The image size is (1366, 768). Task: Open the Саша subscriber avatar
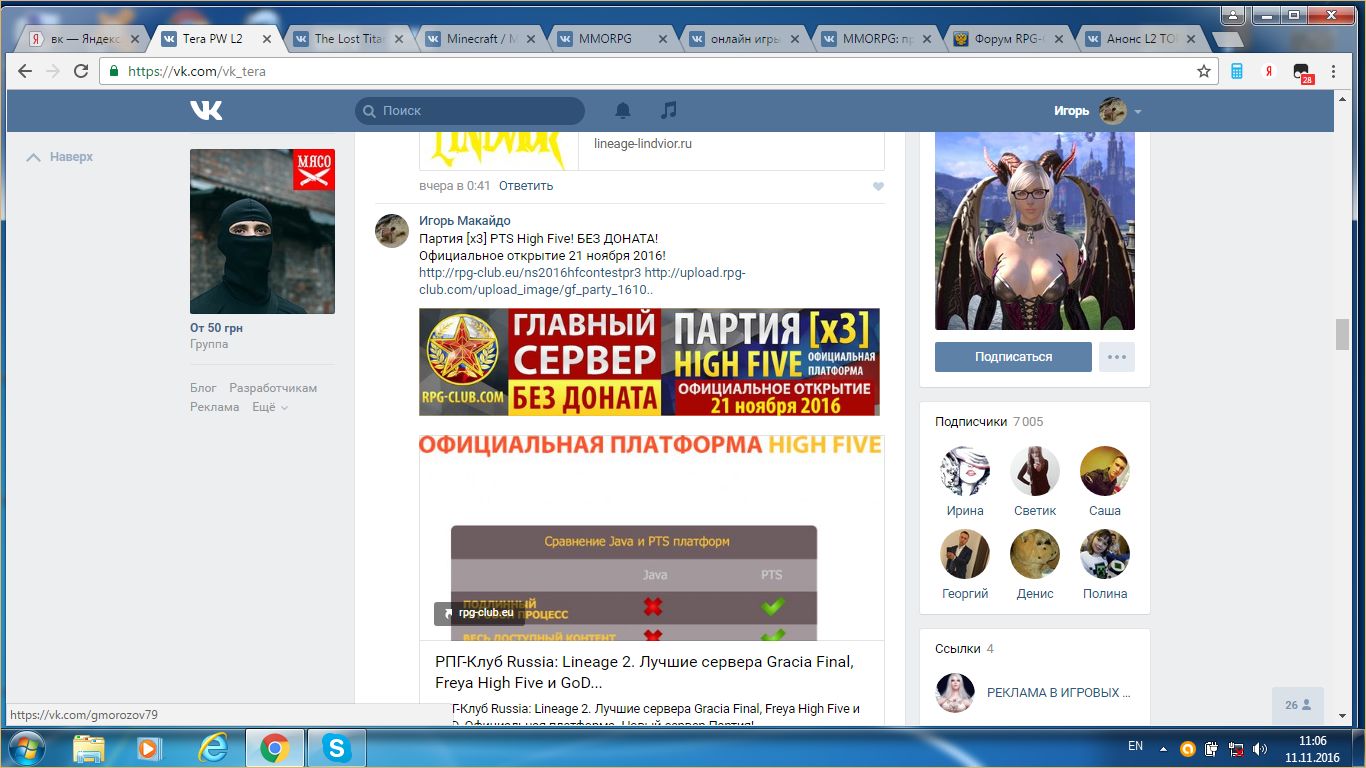coord(1105,471)
